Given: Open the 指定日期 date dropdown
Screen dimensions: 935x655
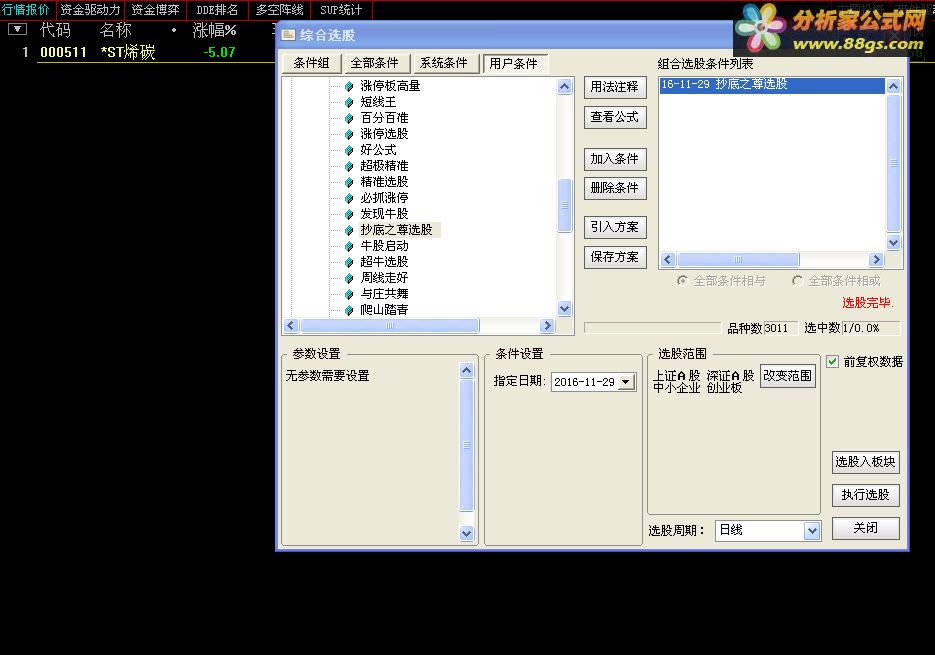Looking at the screenshot, I should coord(626,382).
